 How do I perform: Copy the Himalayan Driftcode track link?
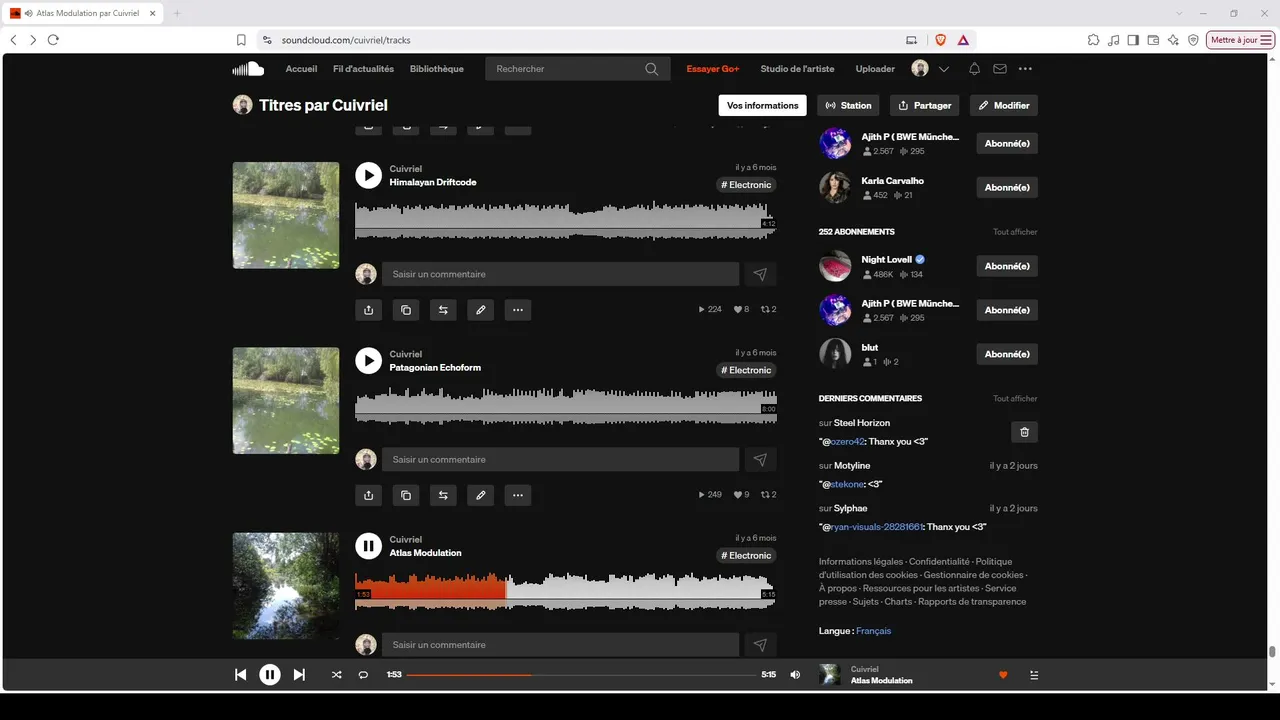(406, 310)
